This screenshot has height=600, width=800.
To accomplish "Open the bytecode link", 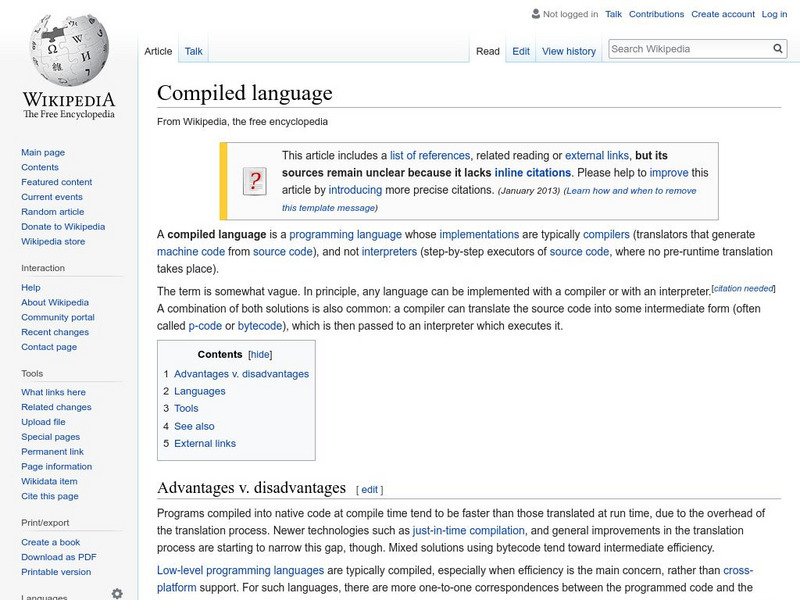I will 260,326.
